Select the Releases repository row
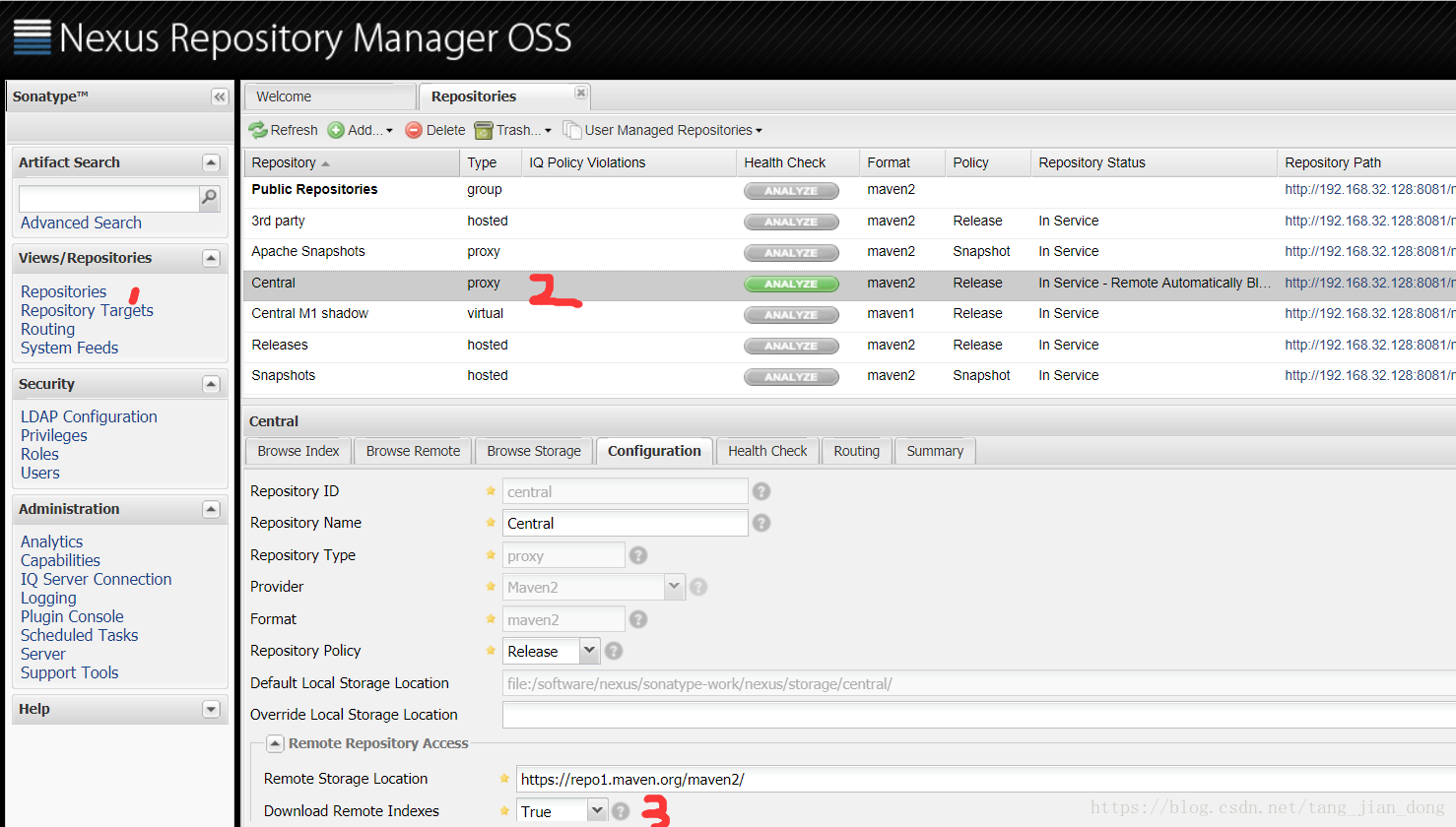 coord(849,346)
